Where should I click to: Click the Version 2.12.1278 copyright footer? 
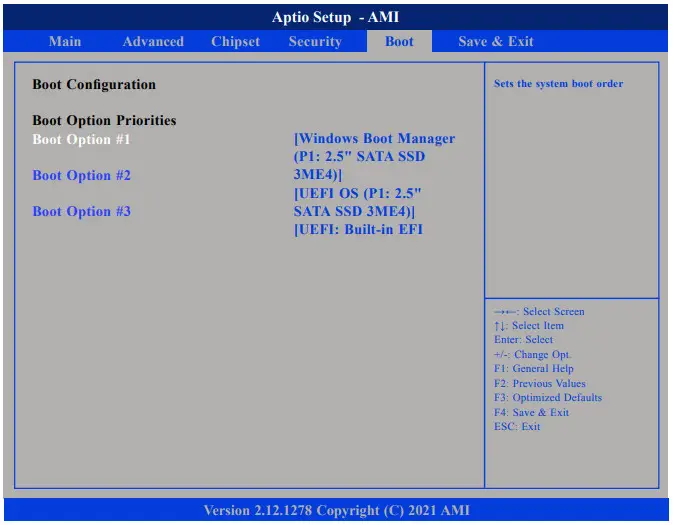pyautogui.click(x=336, y=510)
